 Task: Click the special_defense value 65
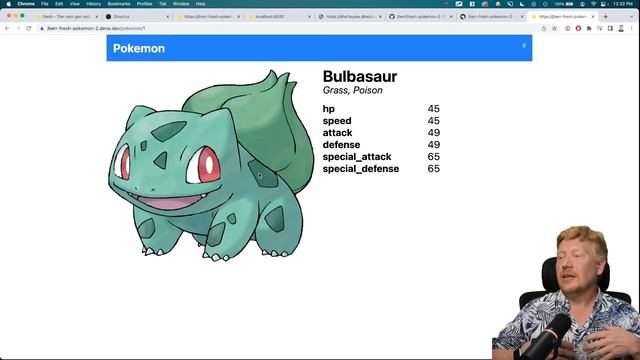tap(433, 169)
